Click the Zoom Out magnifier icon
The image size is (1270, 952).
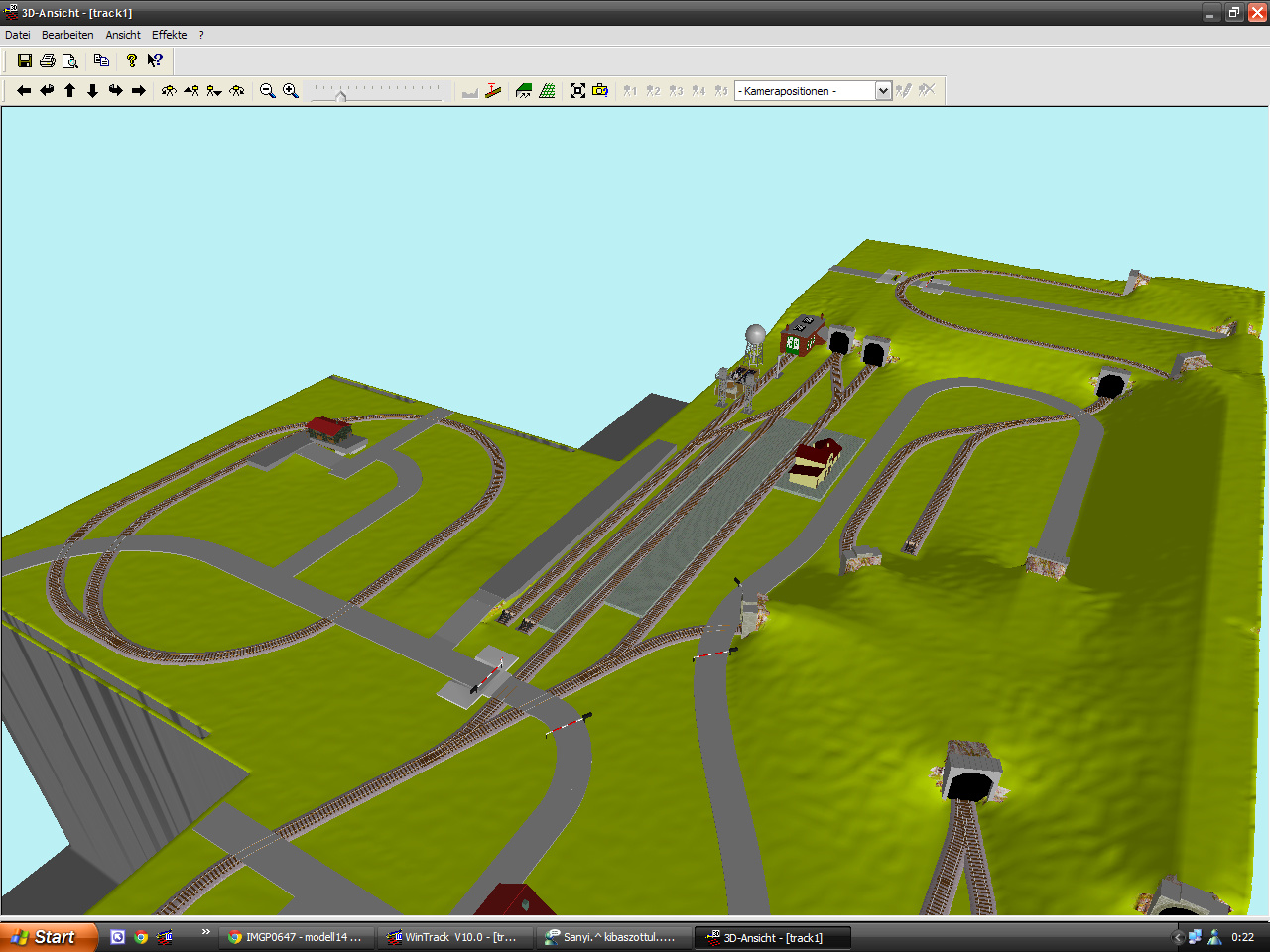click(x=267, y=90)
